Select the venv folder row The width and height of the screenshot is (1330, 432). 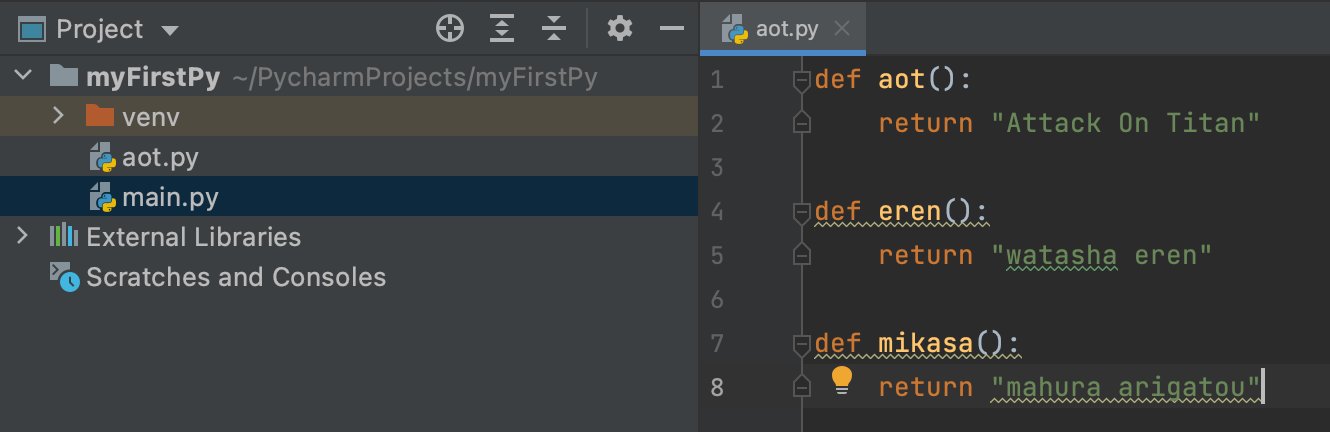349,117
